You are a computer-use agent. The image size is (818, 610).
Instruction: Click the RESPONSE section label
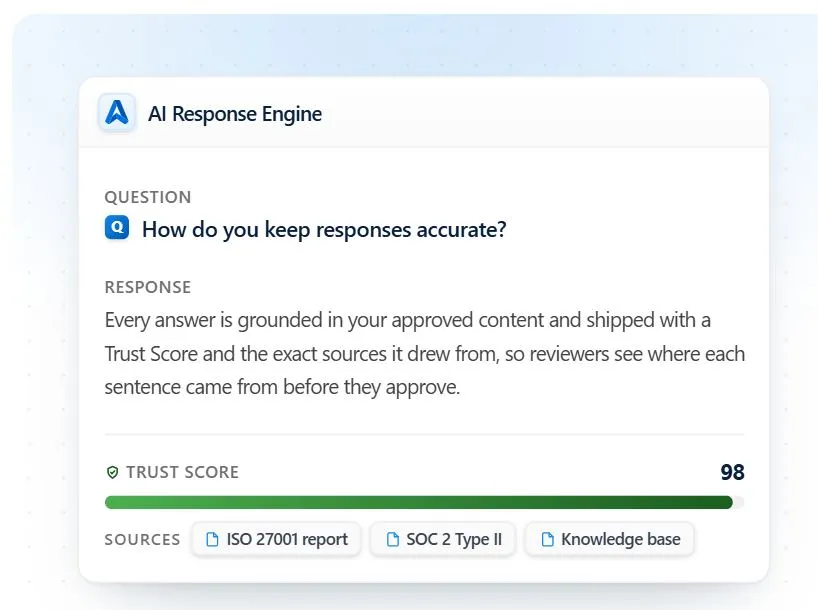148,287
